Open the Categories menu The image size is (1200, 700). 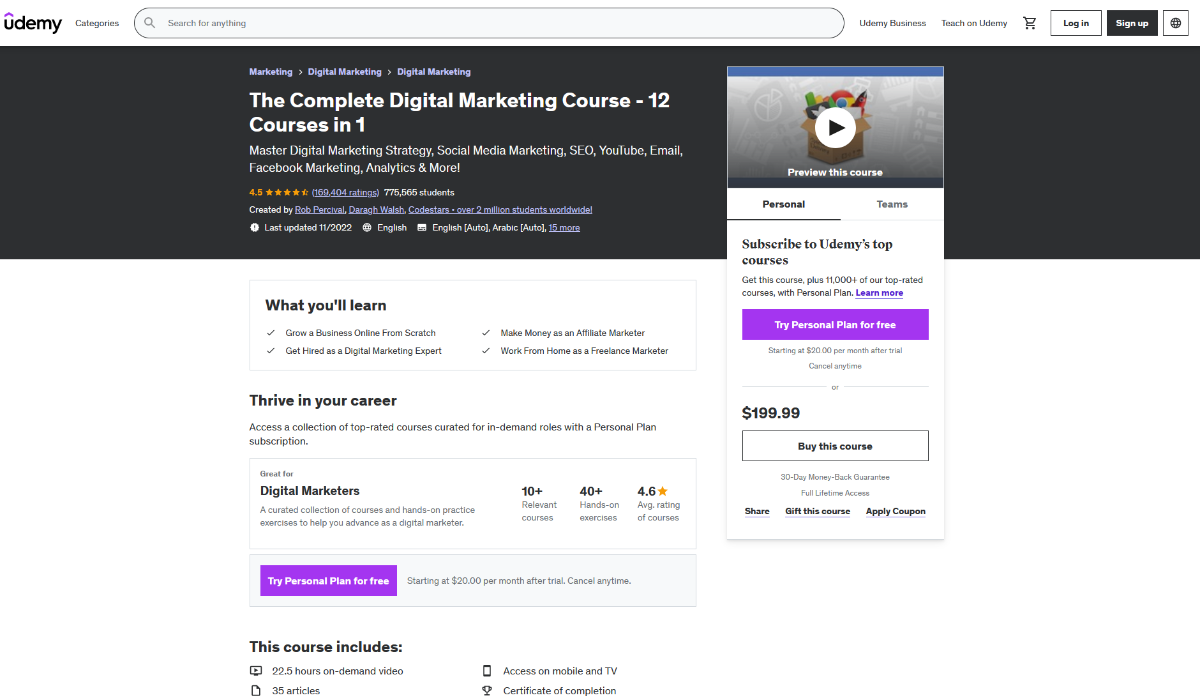(x=97, y=23)
